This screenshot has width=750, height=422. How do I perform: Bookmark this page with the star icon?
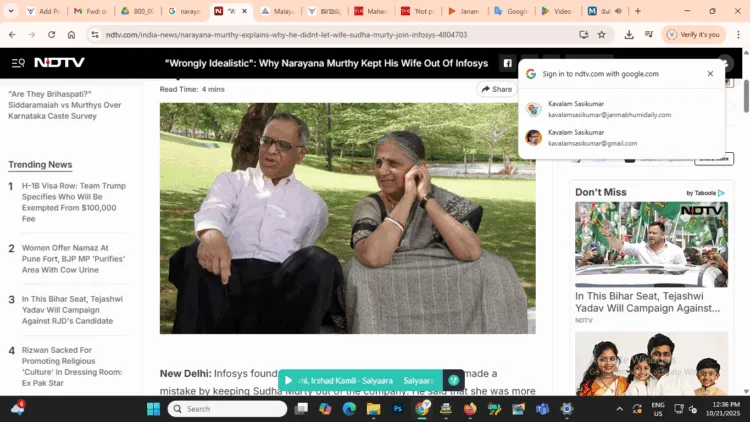point(601,34)
